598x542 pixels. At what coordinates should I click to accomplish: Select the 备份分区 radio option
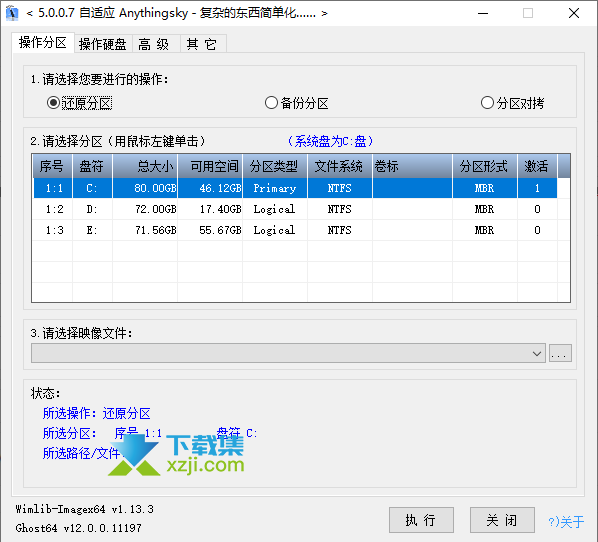pyautogui.click(x=297, y=103)
